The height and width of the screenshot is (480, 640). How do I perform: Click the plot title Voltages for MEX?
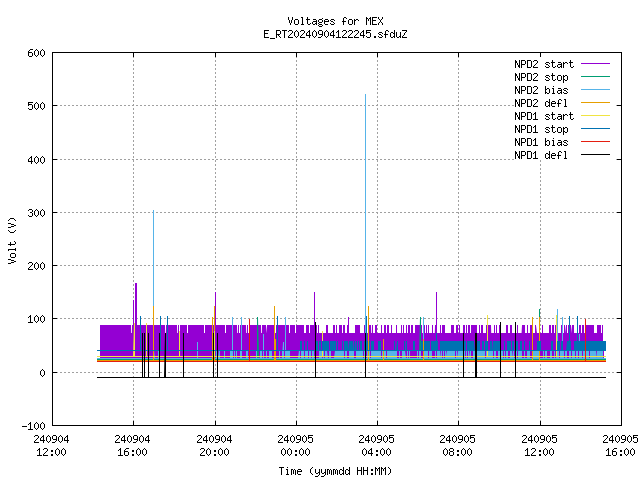[x=336, y=21]
